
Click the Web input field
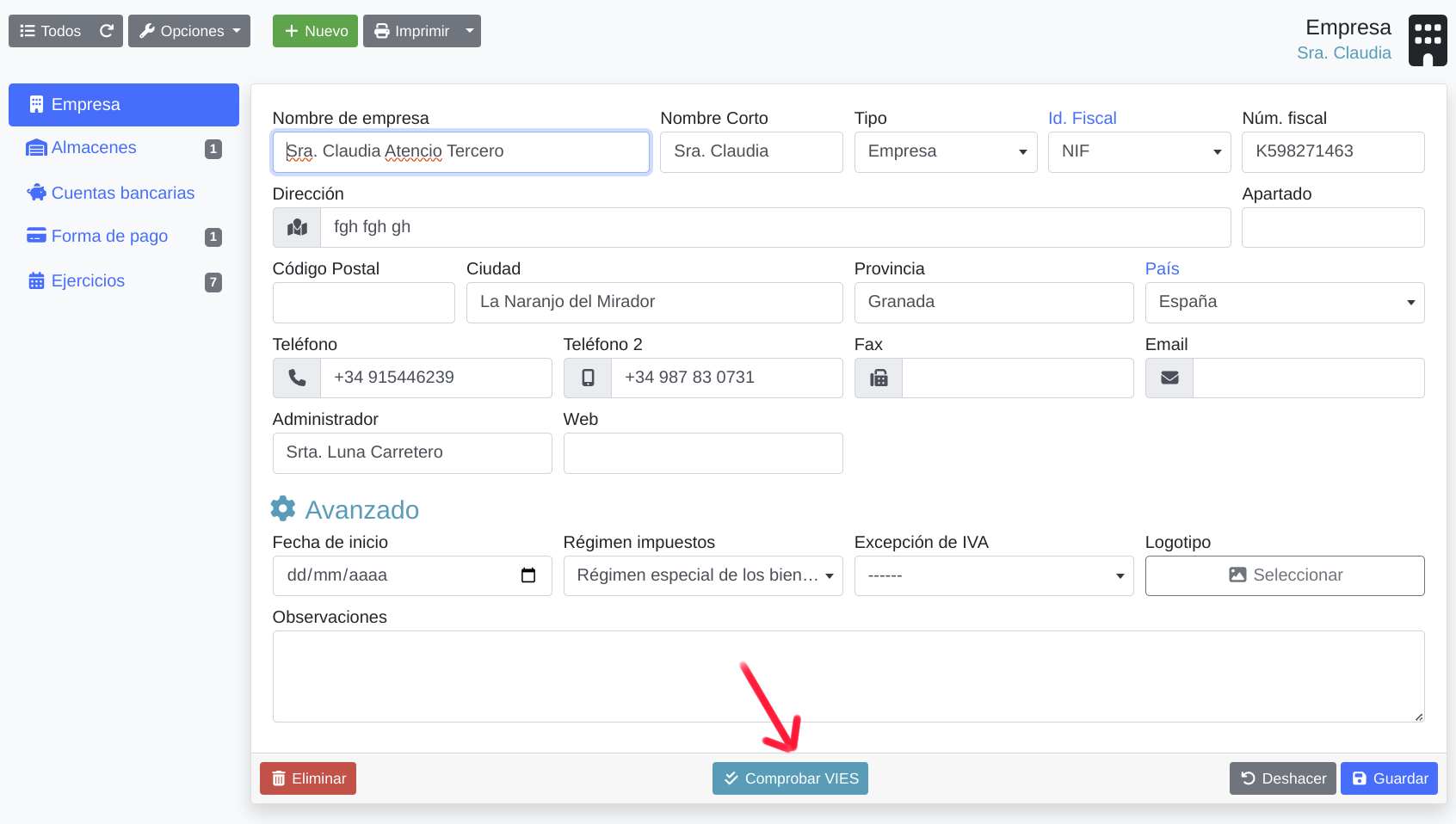click(703, 453)
